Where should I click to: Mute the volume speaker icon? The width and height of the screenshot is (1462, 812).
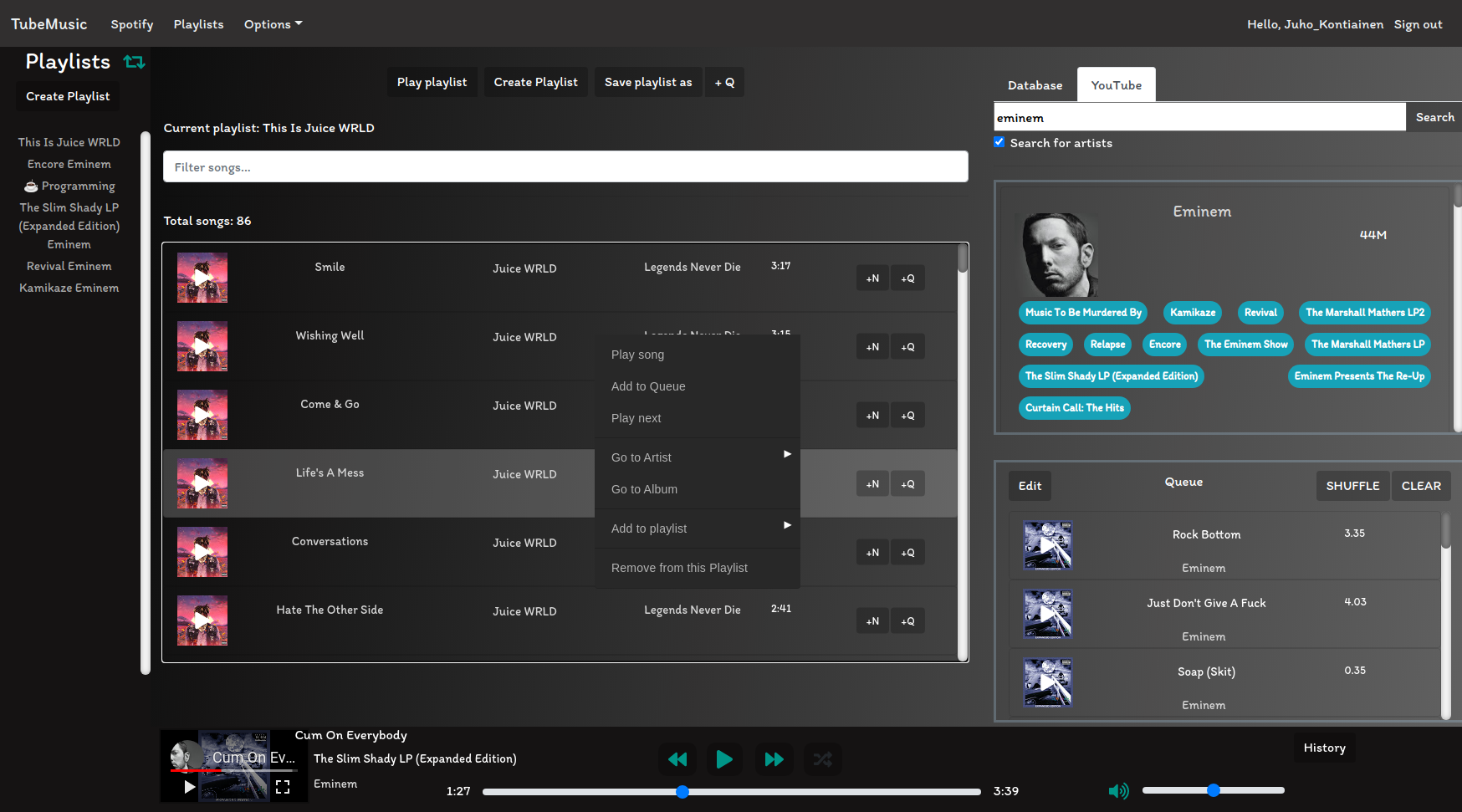(x=1118, y=791)
